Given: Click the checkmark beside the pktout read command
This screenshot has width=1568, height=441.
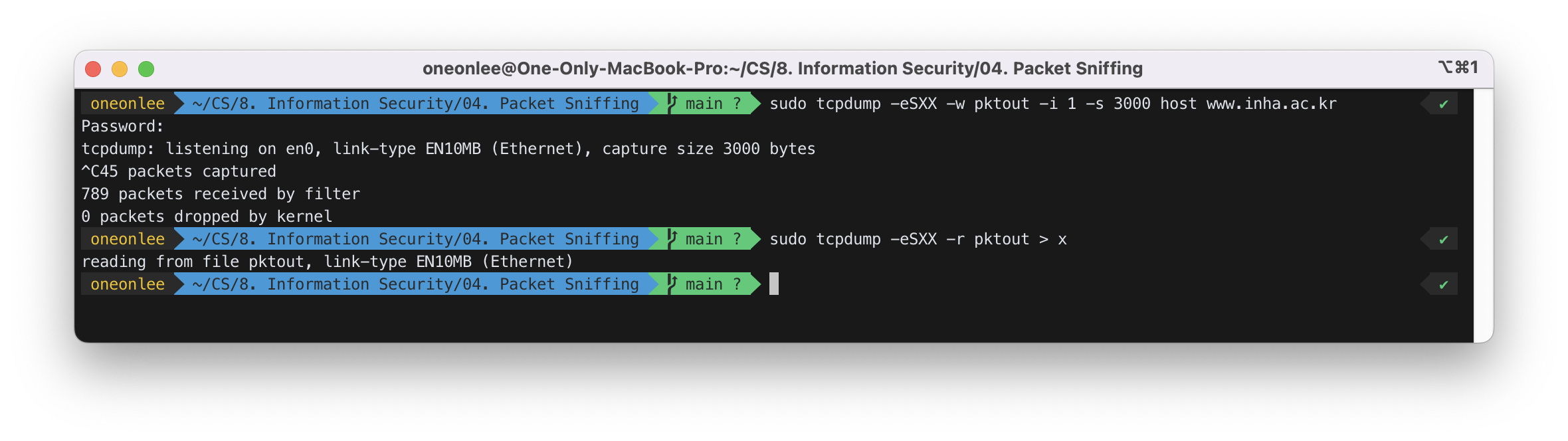Looking at the screenshot, I should click(1443, 240).
